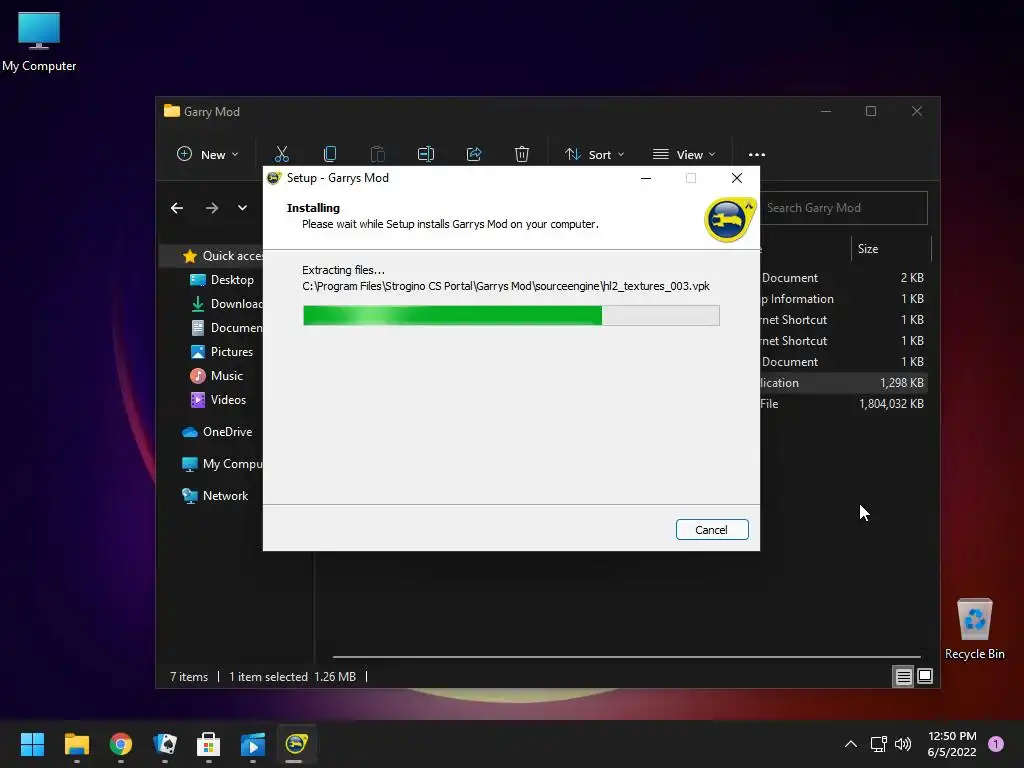Select the 1,804,032 KB file row
This screenshot has height=768, width=1024.
coord(843,404)
